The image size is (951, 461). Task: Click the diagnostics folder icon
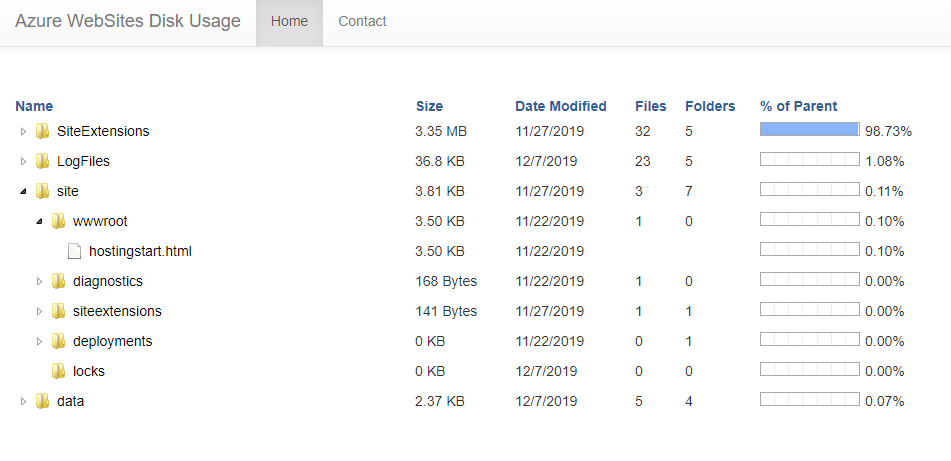(58, 281)
